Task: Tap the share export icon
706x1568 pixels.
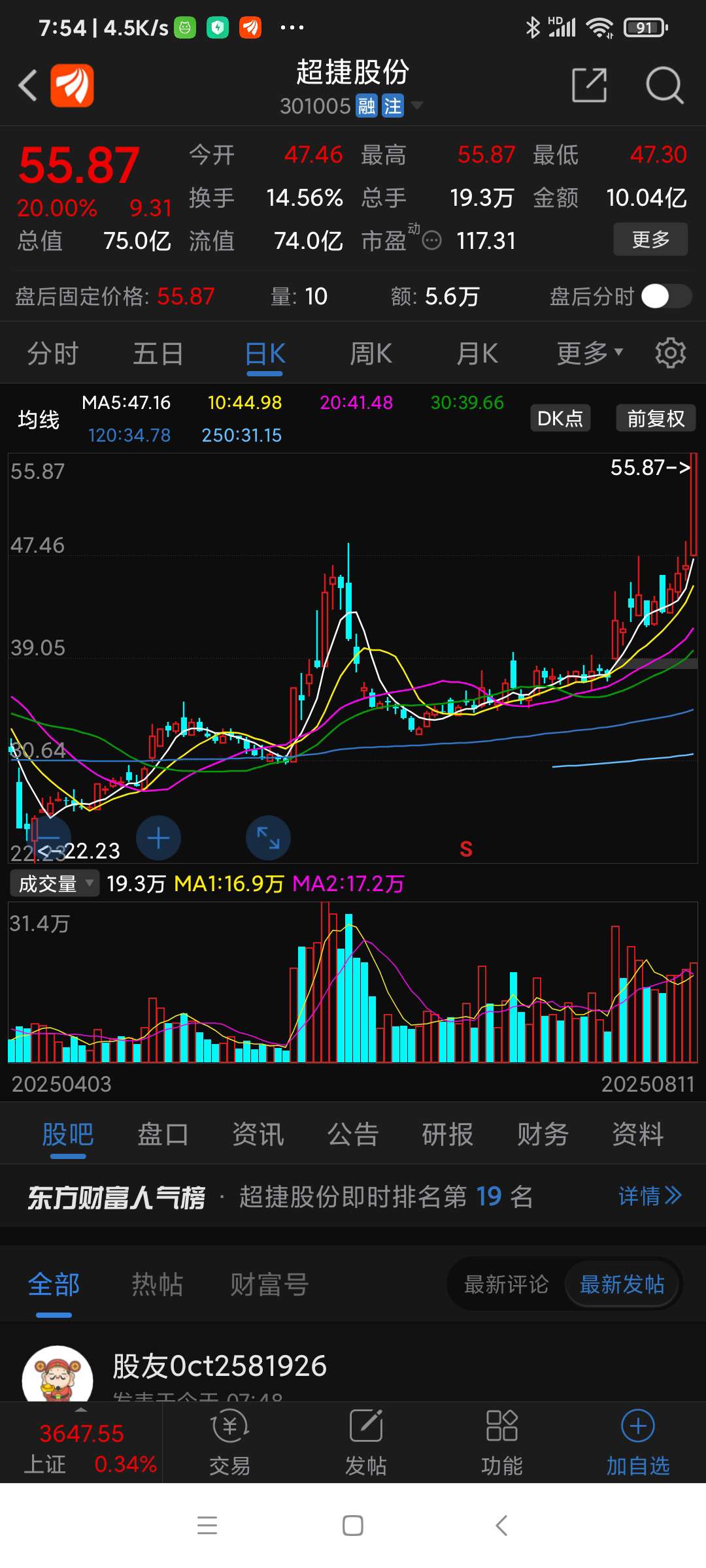Action: coord(590,85)
